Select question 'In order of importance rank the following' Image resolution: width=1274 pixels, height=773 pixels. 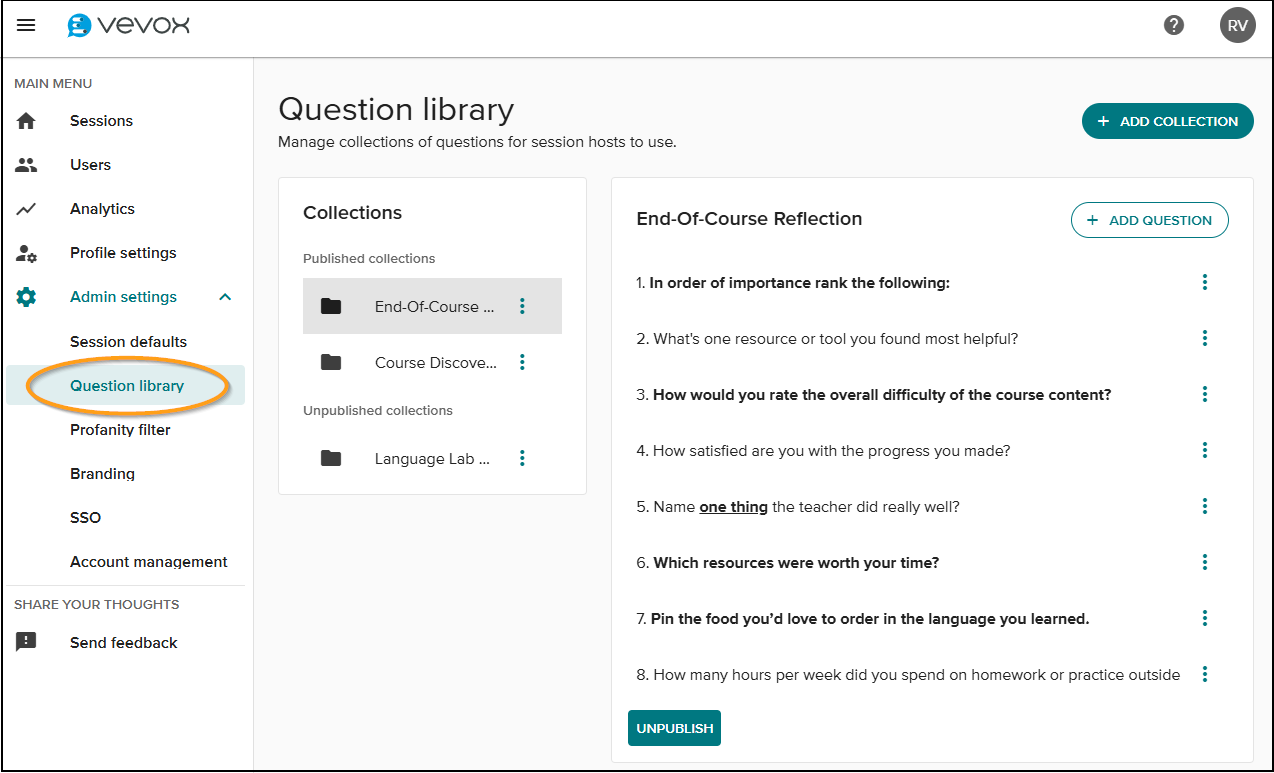coord(793,283)
